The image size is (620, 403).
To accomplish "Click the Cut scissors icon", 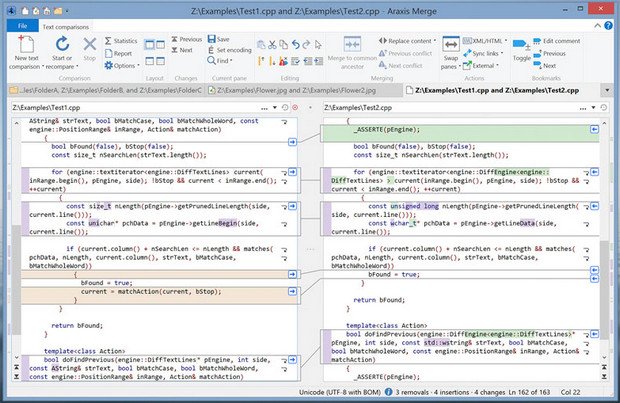I will tap(272, 45).
